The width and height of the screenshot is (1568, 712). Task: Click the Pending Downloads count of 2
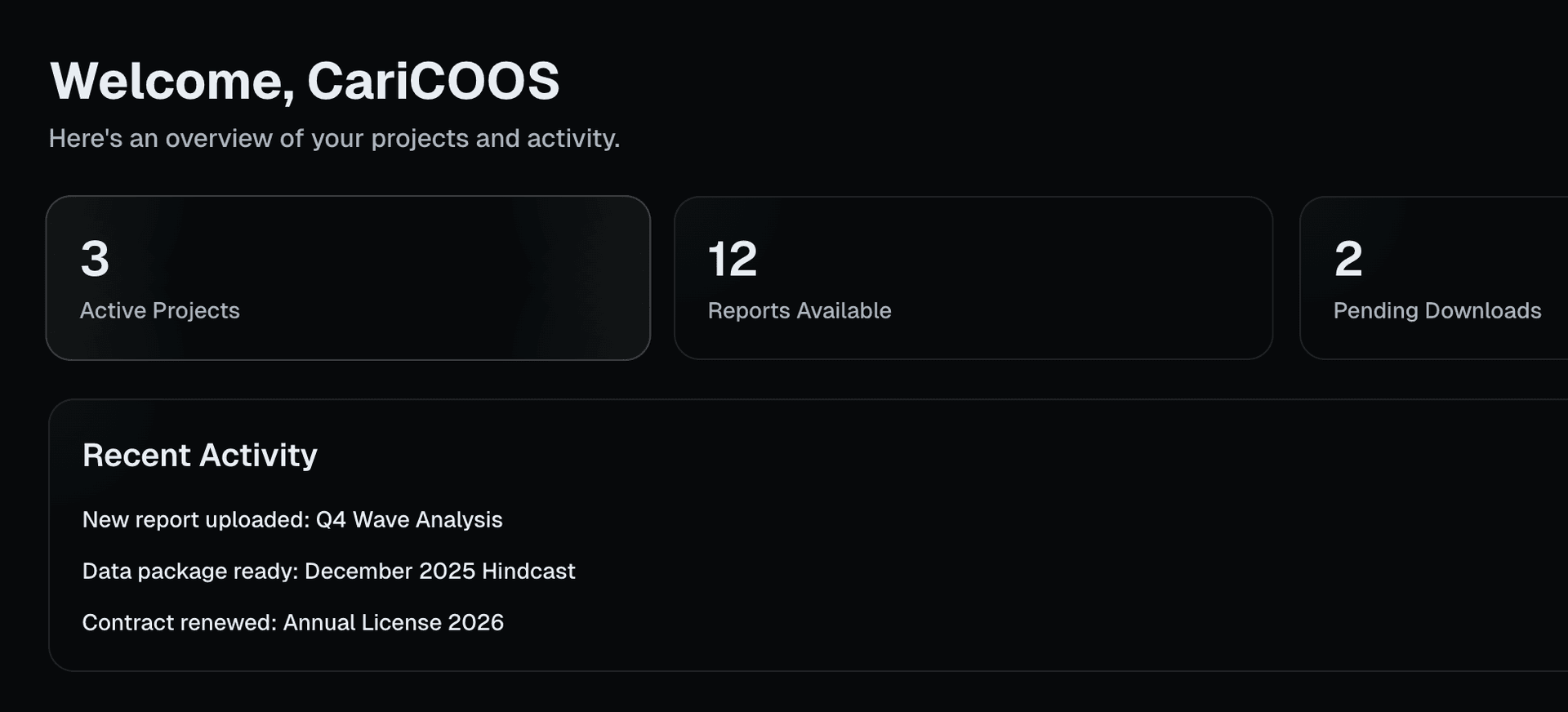[x=1348, y=259]
